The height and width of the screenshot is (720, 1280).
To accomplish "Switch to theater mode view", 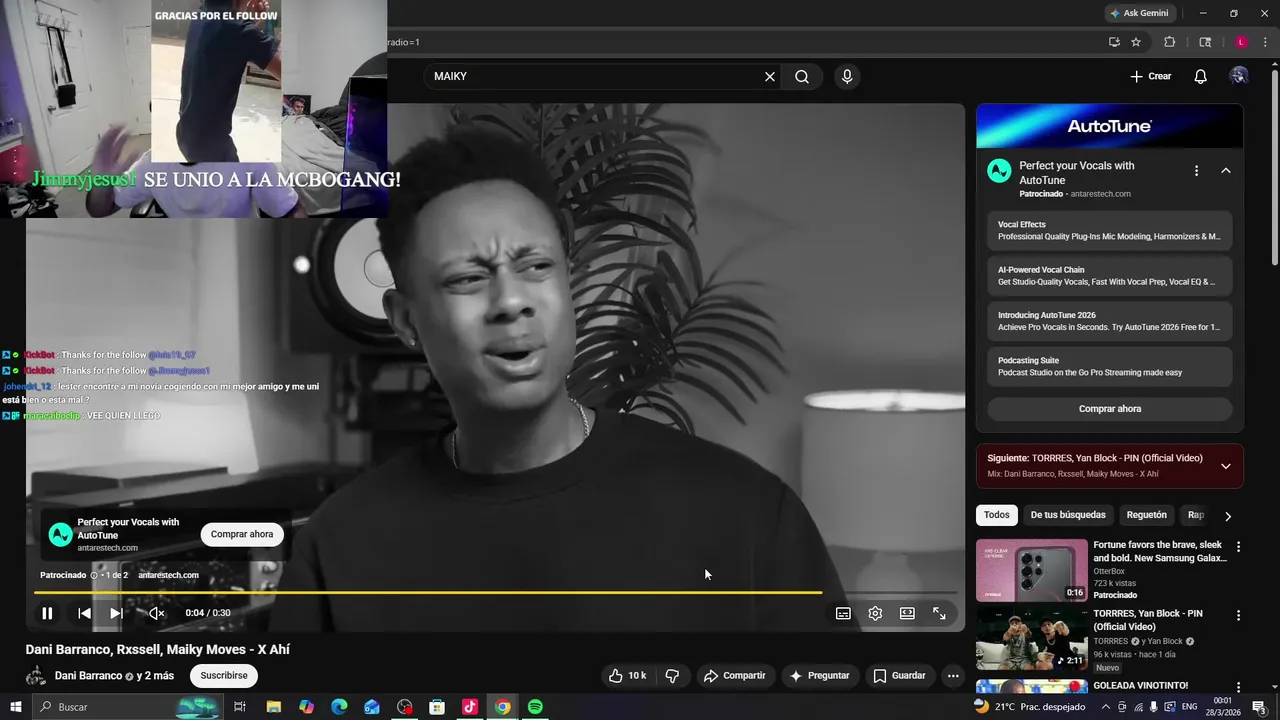I will click(x=907, y=613).
